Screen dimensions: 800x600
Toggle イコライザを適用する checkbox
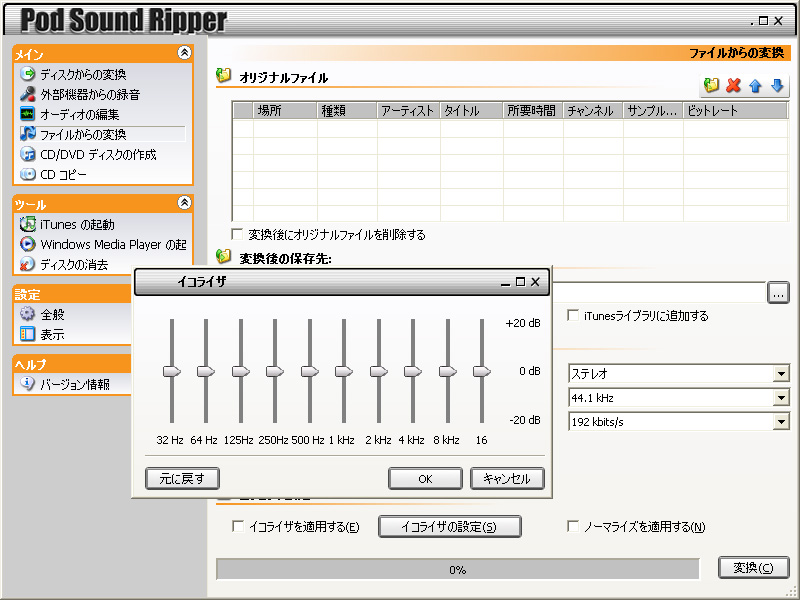tap(238, 527)
